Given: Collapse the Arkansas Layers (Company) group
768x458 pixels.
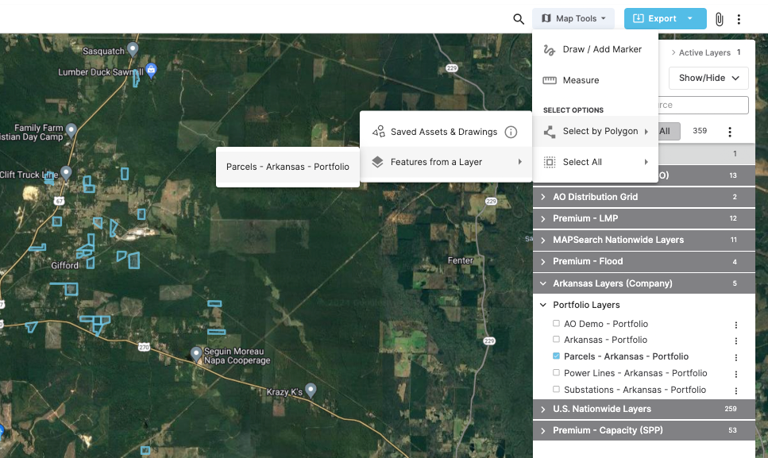Looking at the screenshot, I should 543,284.
